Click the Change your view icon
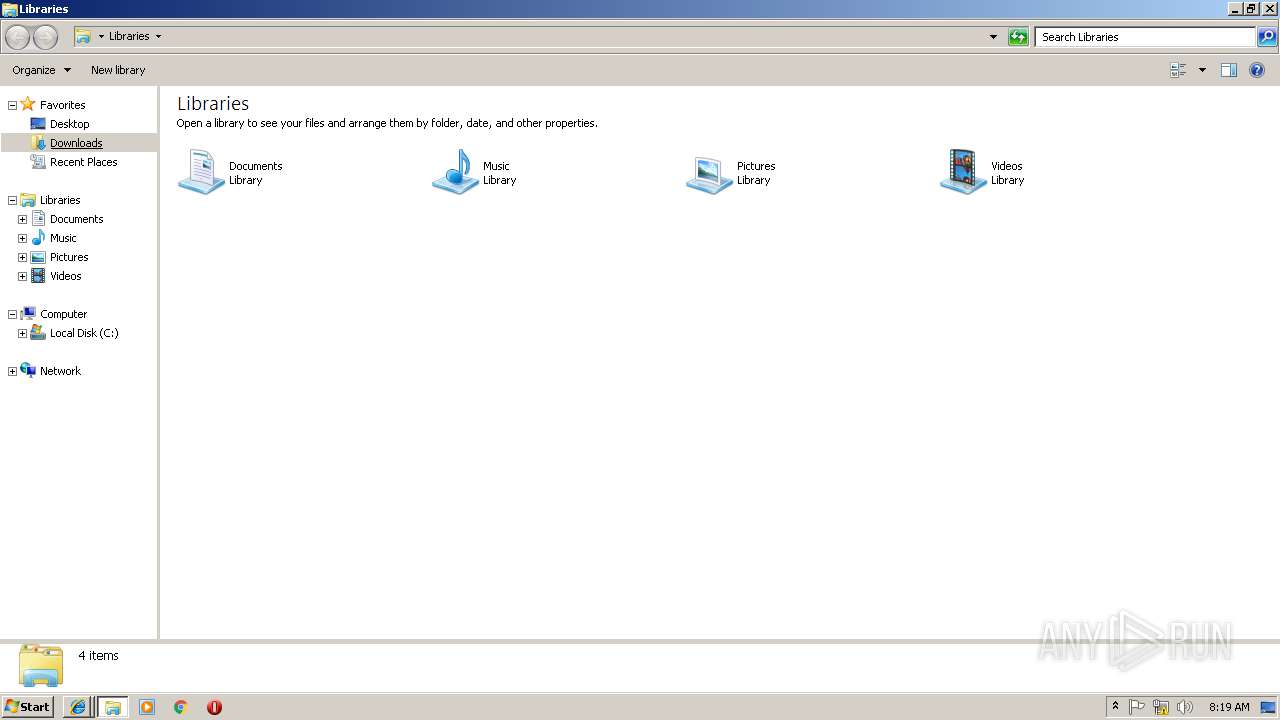Viewport: 1280px width, 720px height. pos(1178,70)
